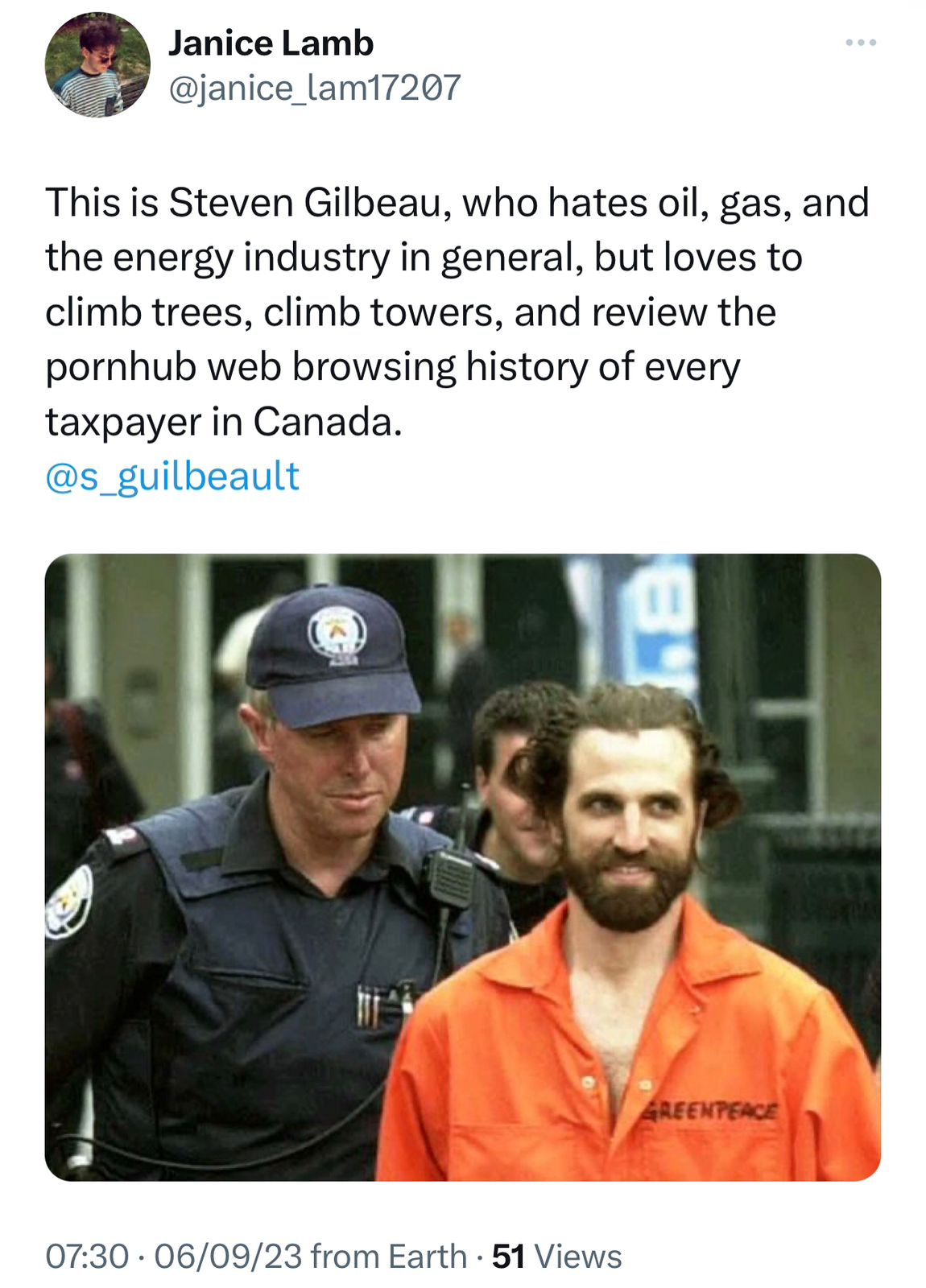Image resolution: width=926 pixels, height=1288 pixels.
Task: Click the "from Earth" location label
Action: (389, 1256)
